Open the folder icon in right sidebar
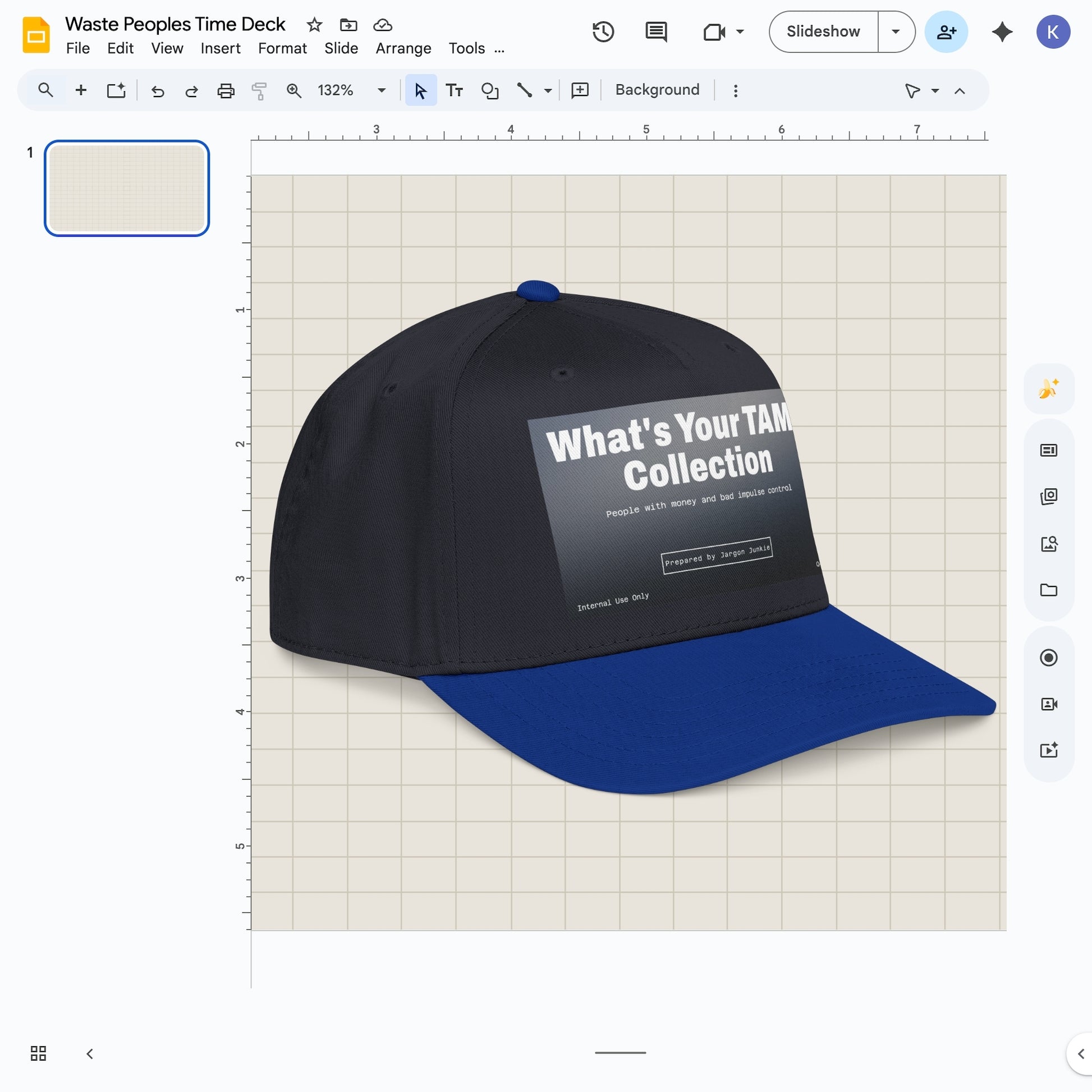Image resolution: width=1092 pixels, height=1092 pixels. click(1048, 590)
